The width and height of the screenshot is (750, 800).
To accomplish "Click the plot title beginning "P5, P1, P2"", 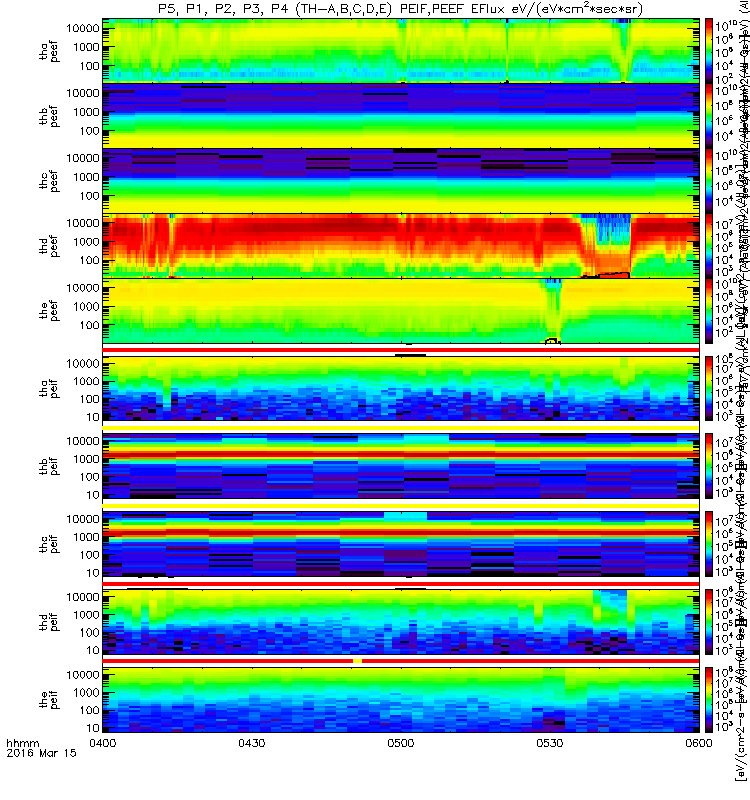I will tap(401, 9).
